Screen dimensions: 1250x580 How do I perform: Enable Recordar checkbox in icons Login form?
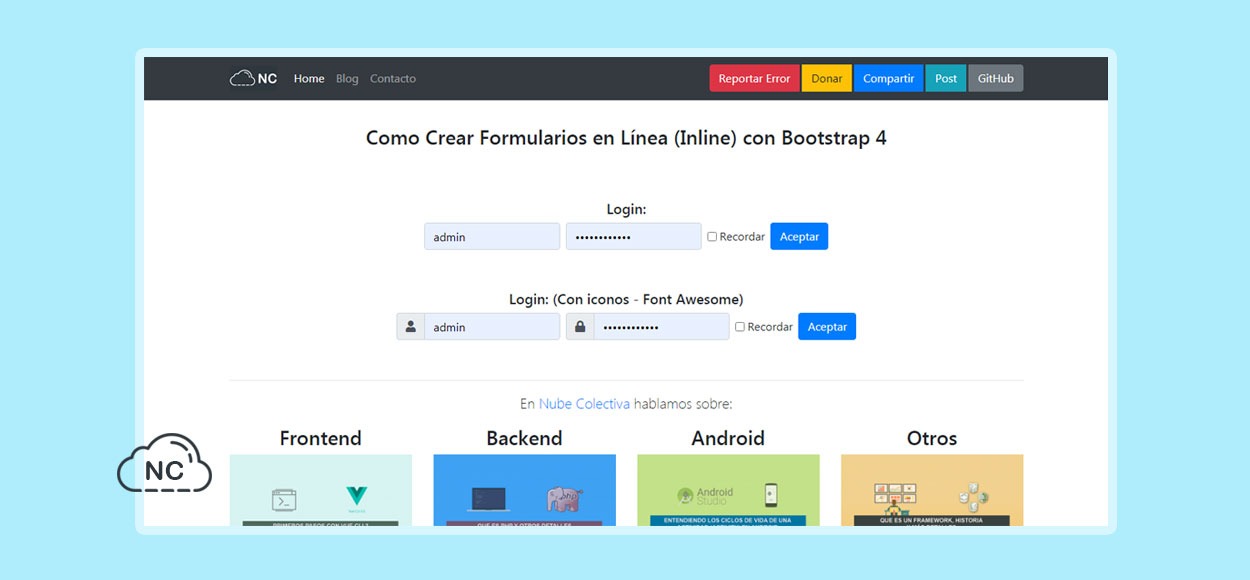click(740, 327)
